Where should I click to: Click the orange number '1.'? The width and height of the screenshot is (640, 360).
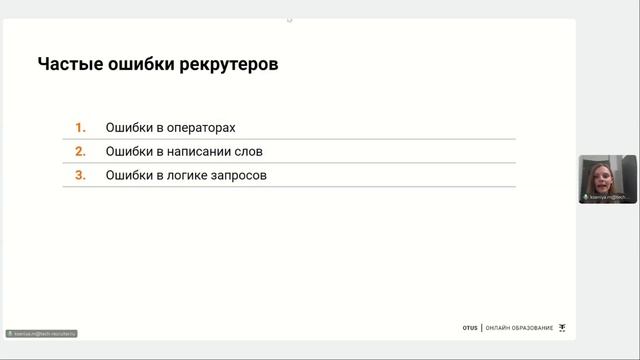click(80, 128)
